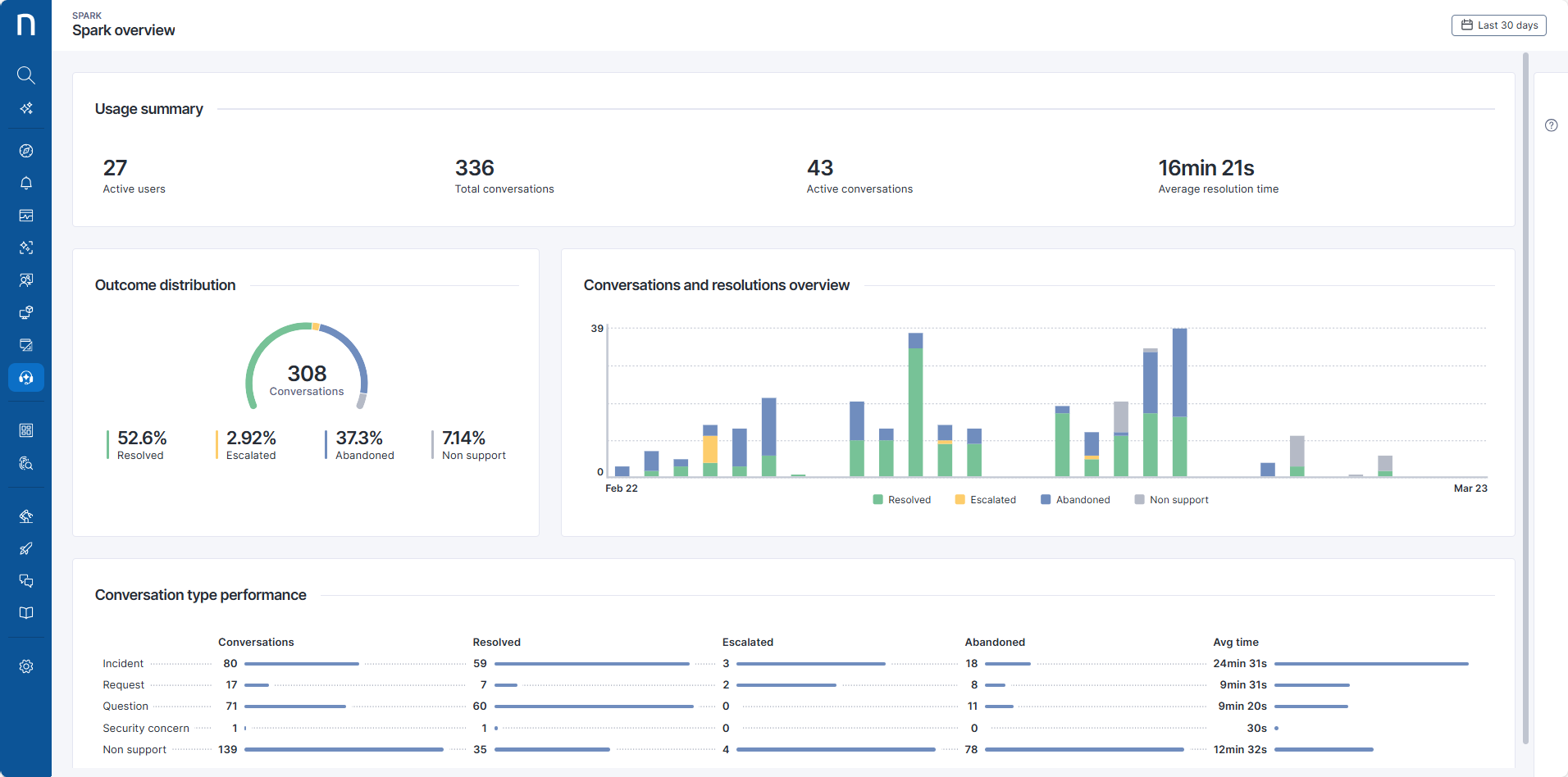The height and width of the screenshot is (777, 1568).
Task: Click the help question mark icon
Action: pyautogui.click(x=1551, y=125)
